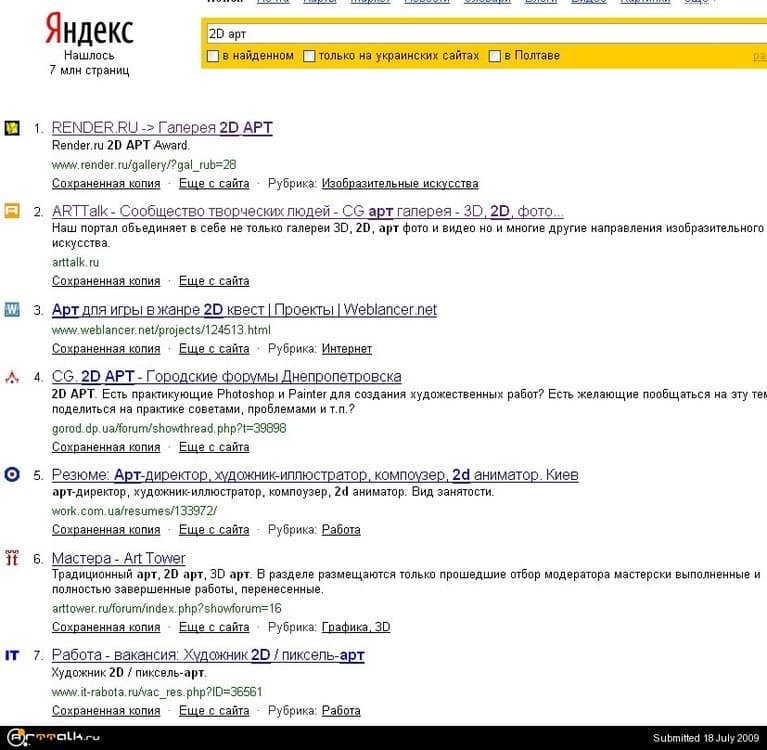Open the "Интернет" rubric link
This screenshot has width=767, height=750.
(346, 349)
